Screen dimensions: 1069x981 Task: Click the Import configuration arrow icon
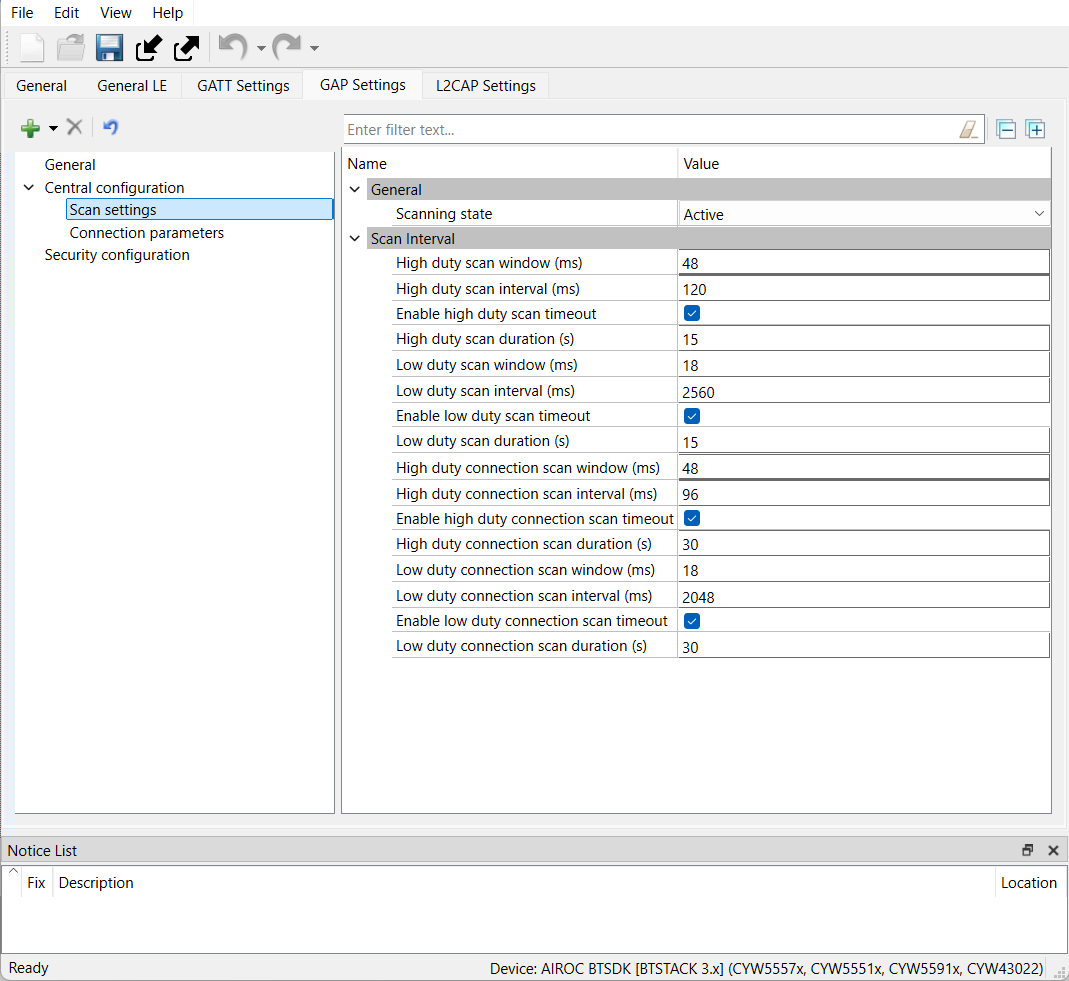pyautogui.click(x=148, y=48)
